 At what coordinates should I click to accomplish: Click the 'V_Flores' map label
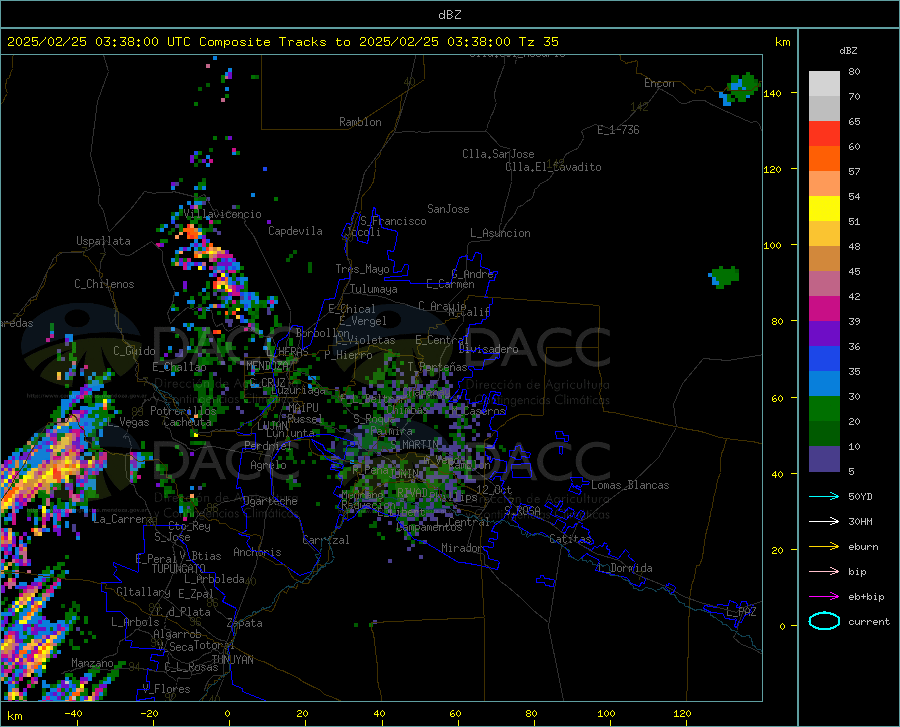[166, 689]
